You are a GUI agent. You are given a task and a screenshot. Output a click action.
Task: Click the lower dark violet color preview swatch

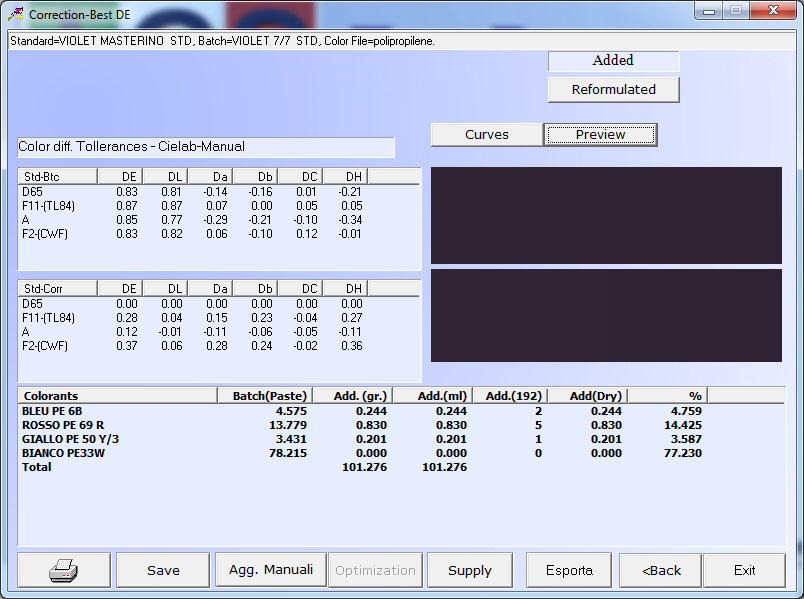[x=606, y=315]
